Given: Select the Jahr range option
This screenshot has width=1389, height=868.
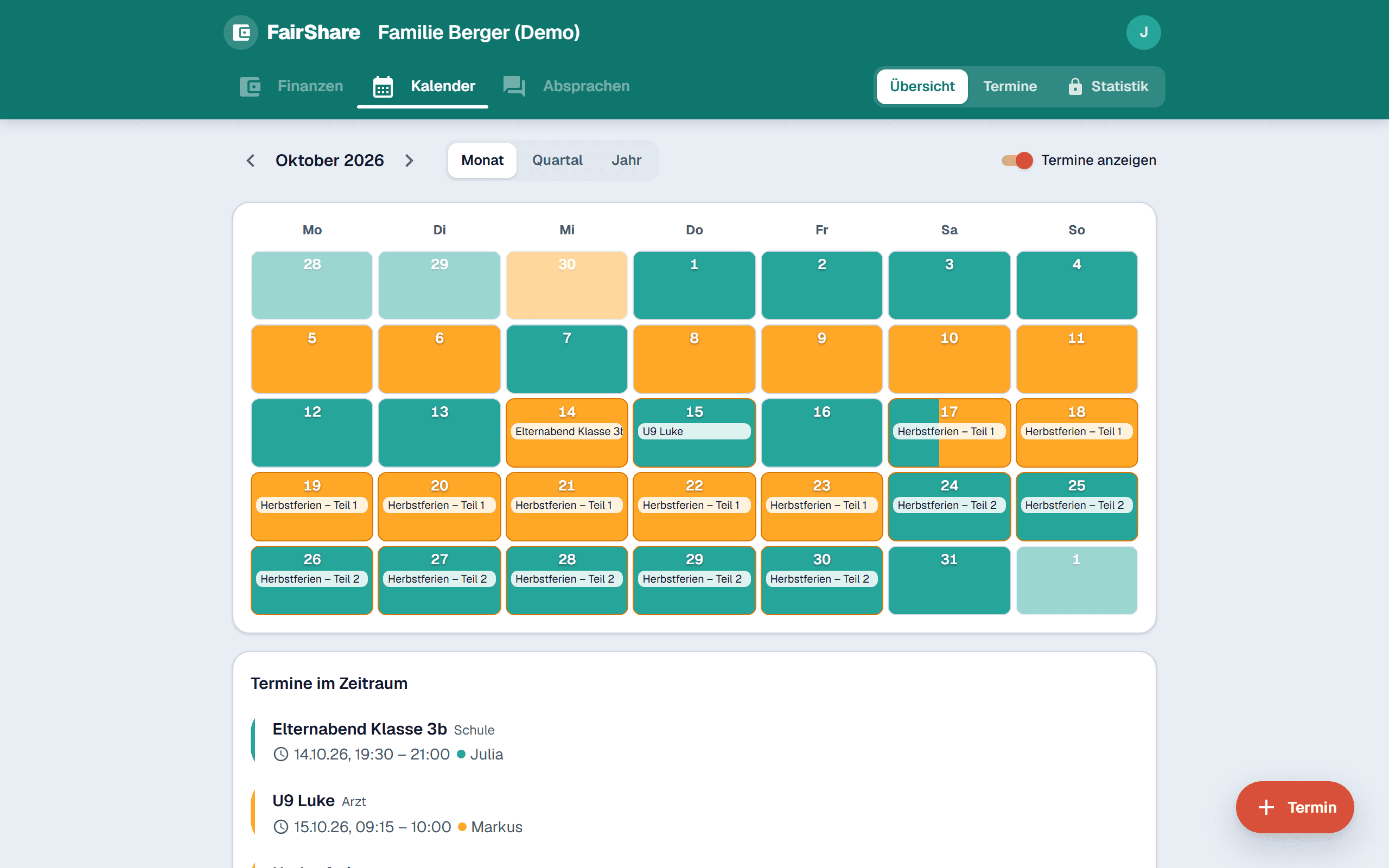Looking at the screenshot, I should [626, 160].
